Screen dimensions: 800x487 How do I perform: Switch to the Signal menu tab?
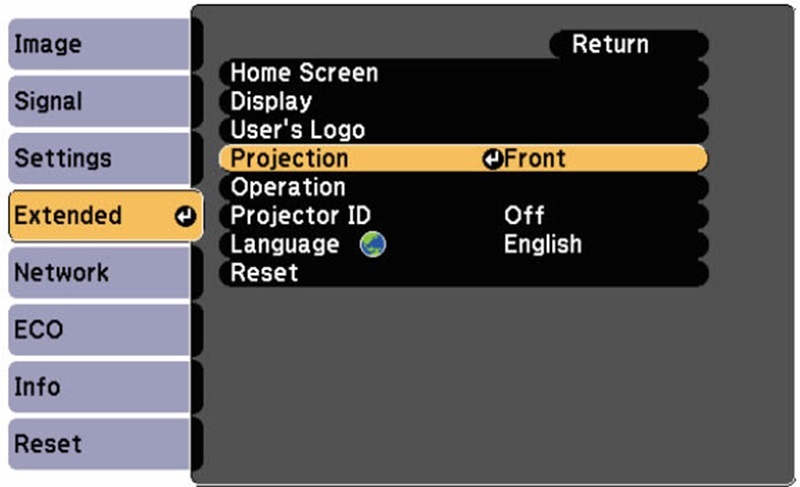[101, 101]
